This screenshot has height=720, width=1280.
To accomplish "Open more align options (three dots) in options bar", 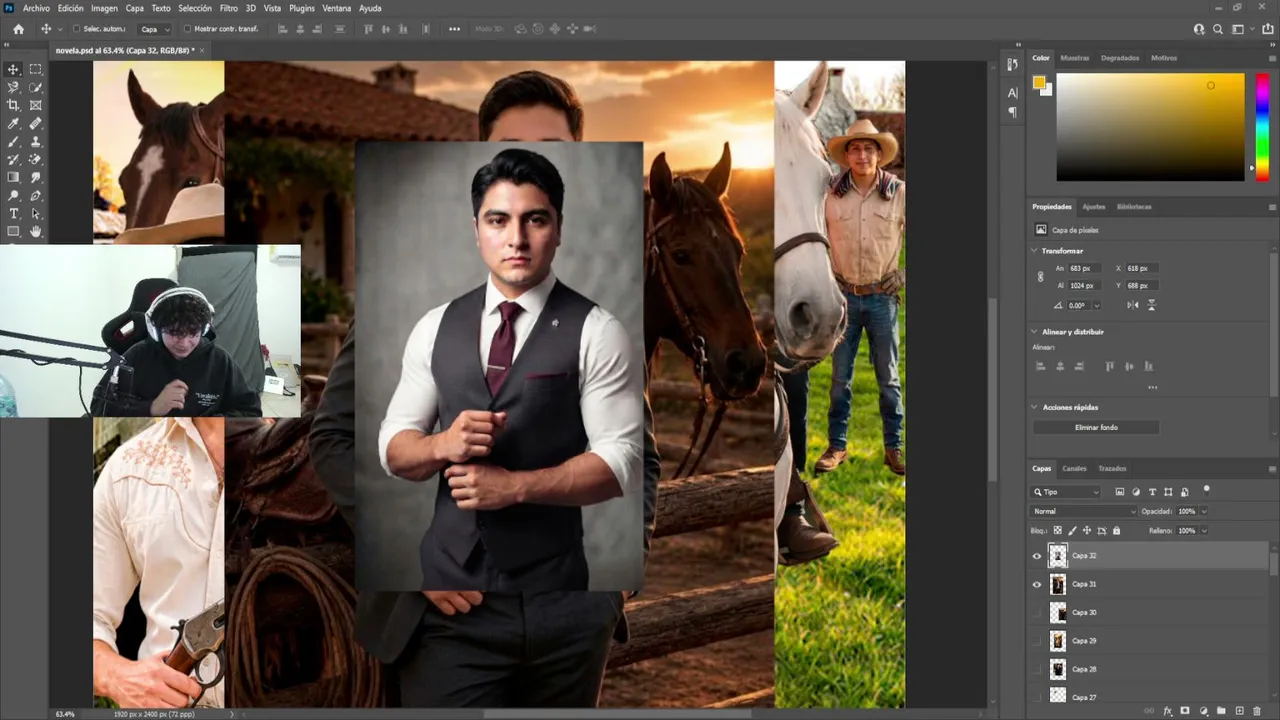I will (x=455, y=29).
